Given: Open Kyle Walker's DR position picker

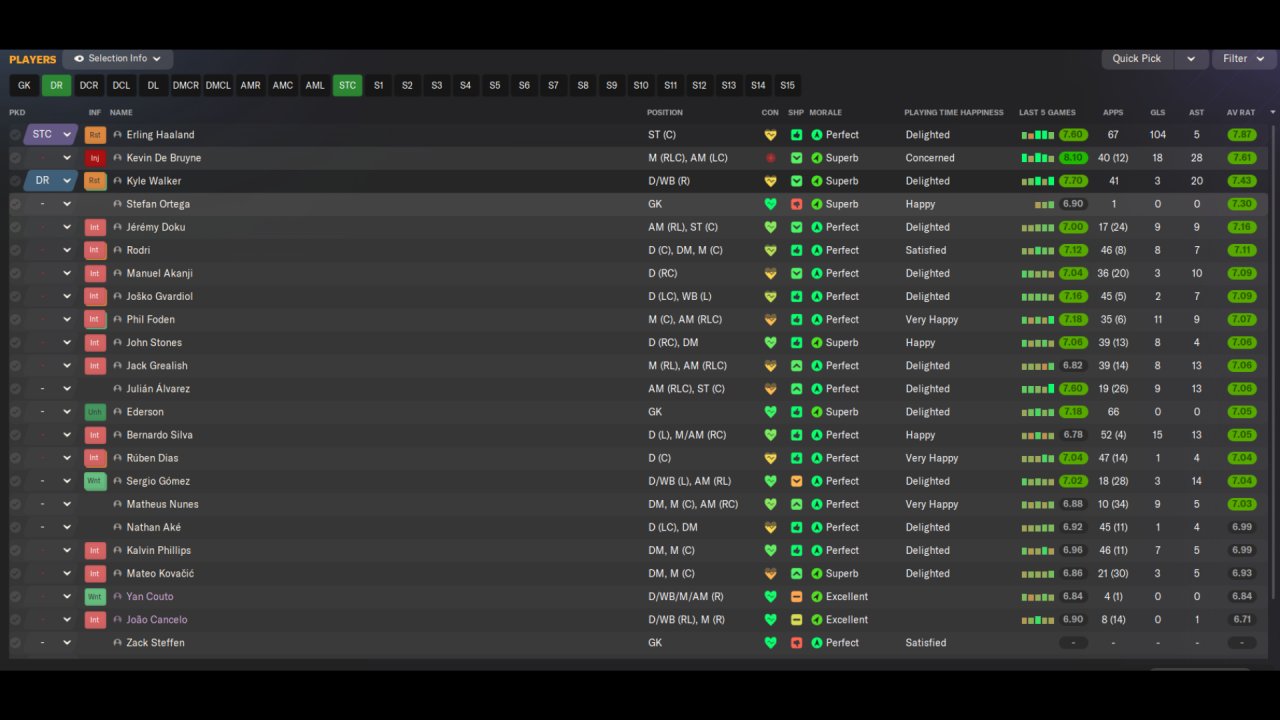Looking at the screenshot, I should coord(50,181).
